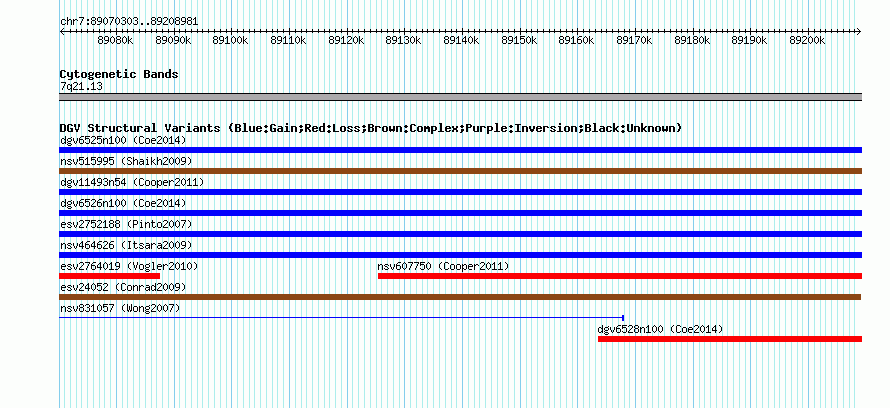Screen dimensions: 890x408
Task: Click the 89170k ruler tick label
Action: click(635, 40)
